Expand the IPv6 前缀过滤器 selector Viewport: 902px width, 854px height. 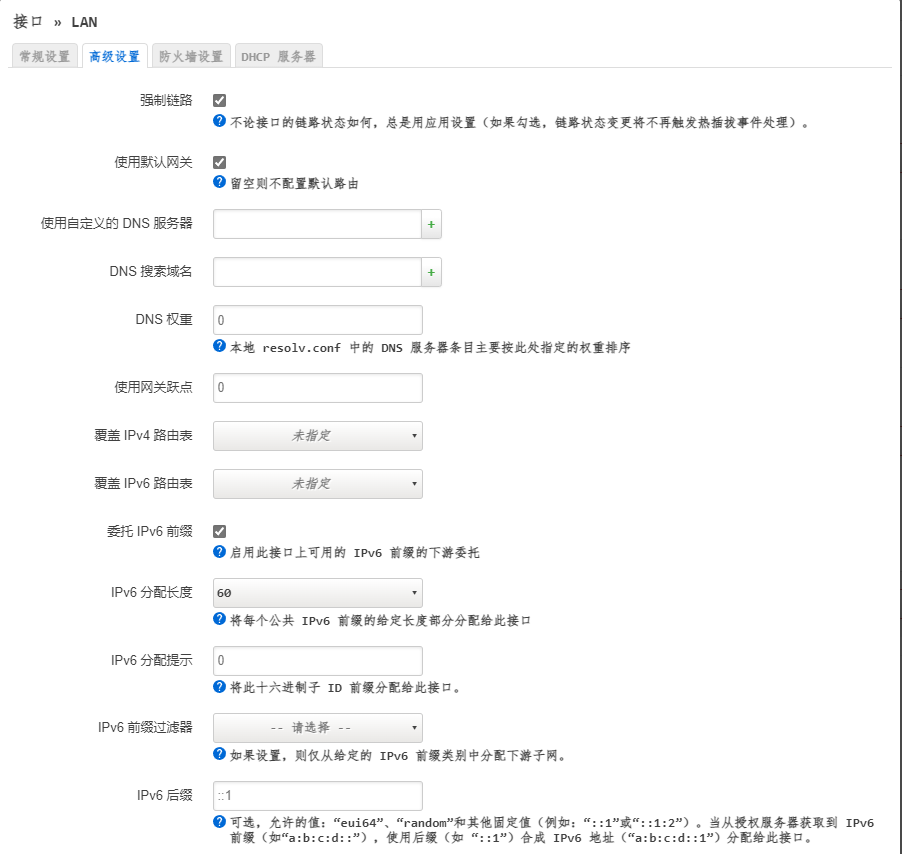pos(317,728)
